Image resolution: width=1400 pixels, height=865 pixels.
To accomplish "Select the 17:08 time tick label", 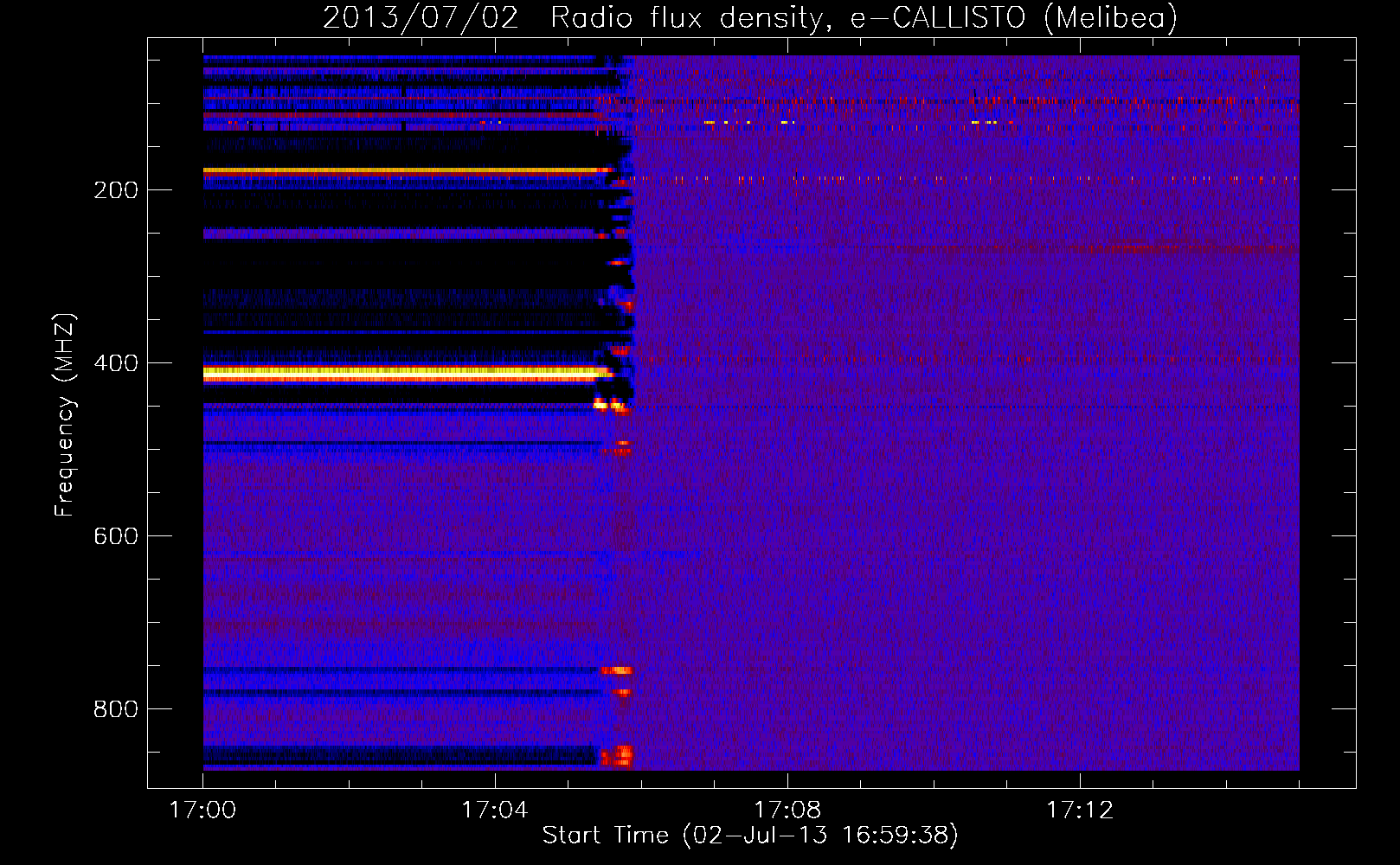I will pos(787,811).
